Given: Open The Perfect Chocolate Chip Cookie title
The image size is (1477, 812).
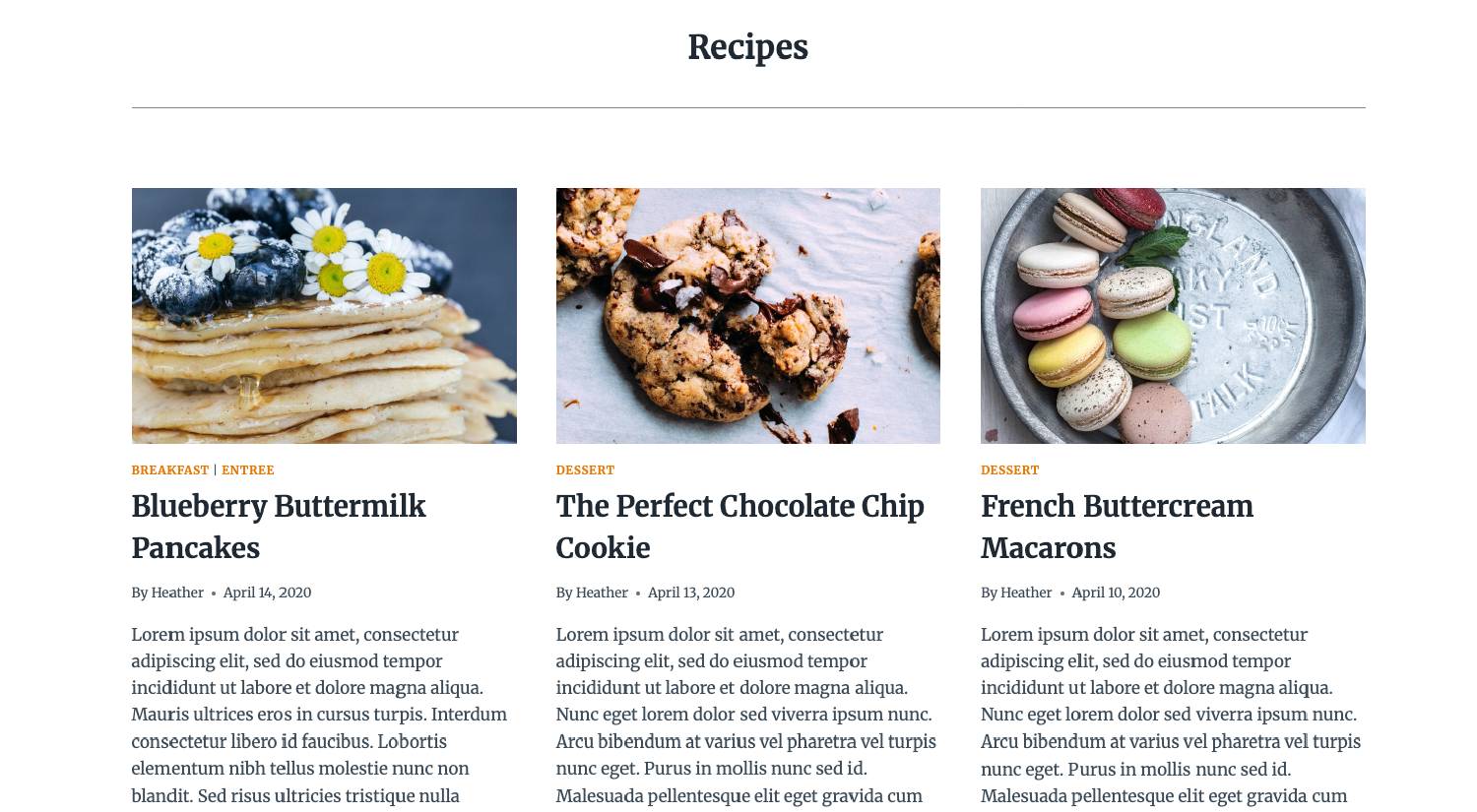Looking at the screenshot, I should point(739,527).
